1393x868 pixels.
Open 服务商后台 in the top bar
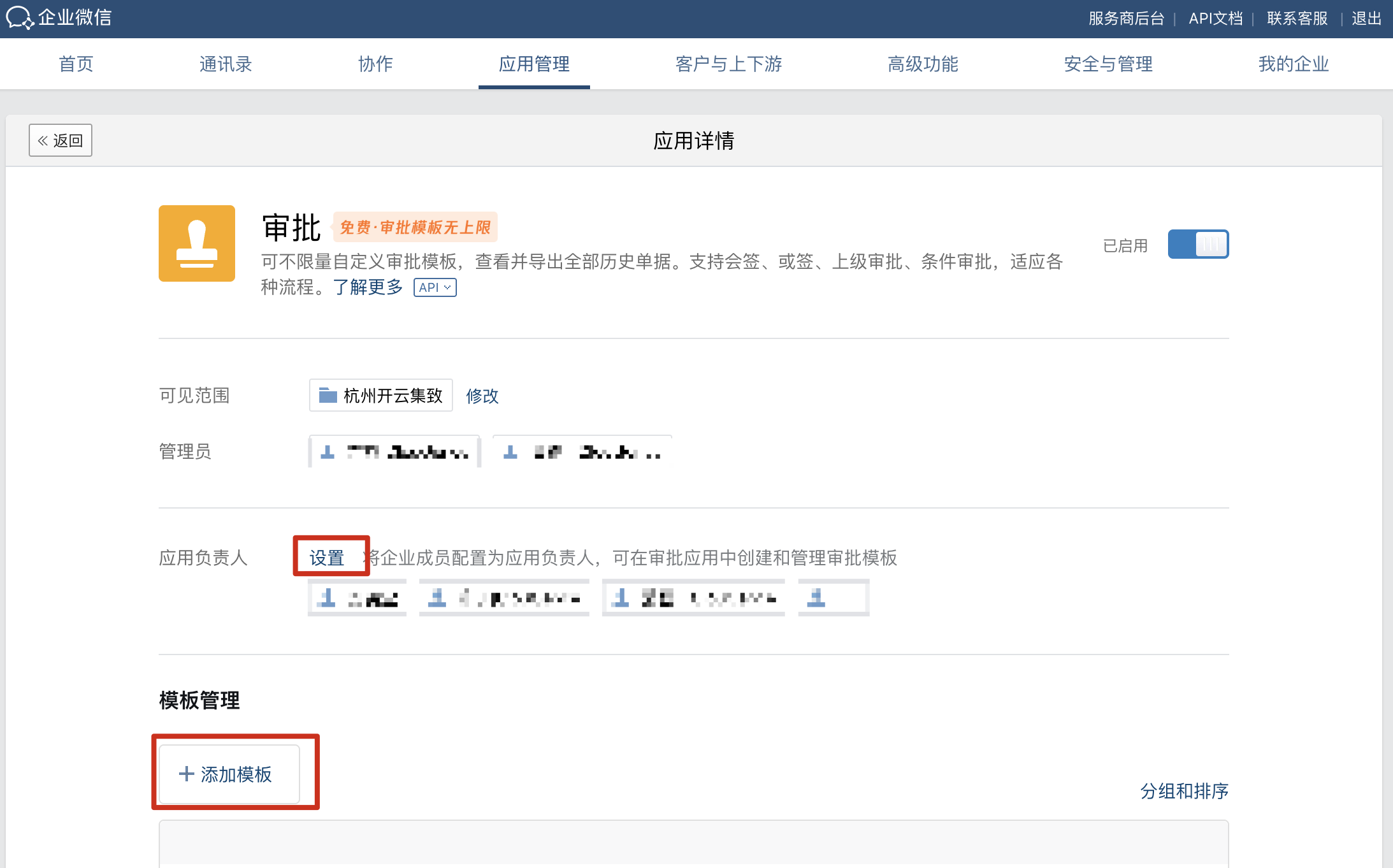(x=1126, y=18)
